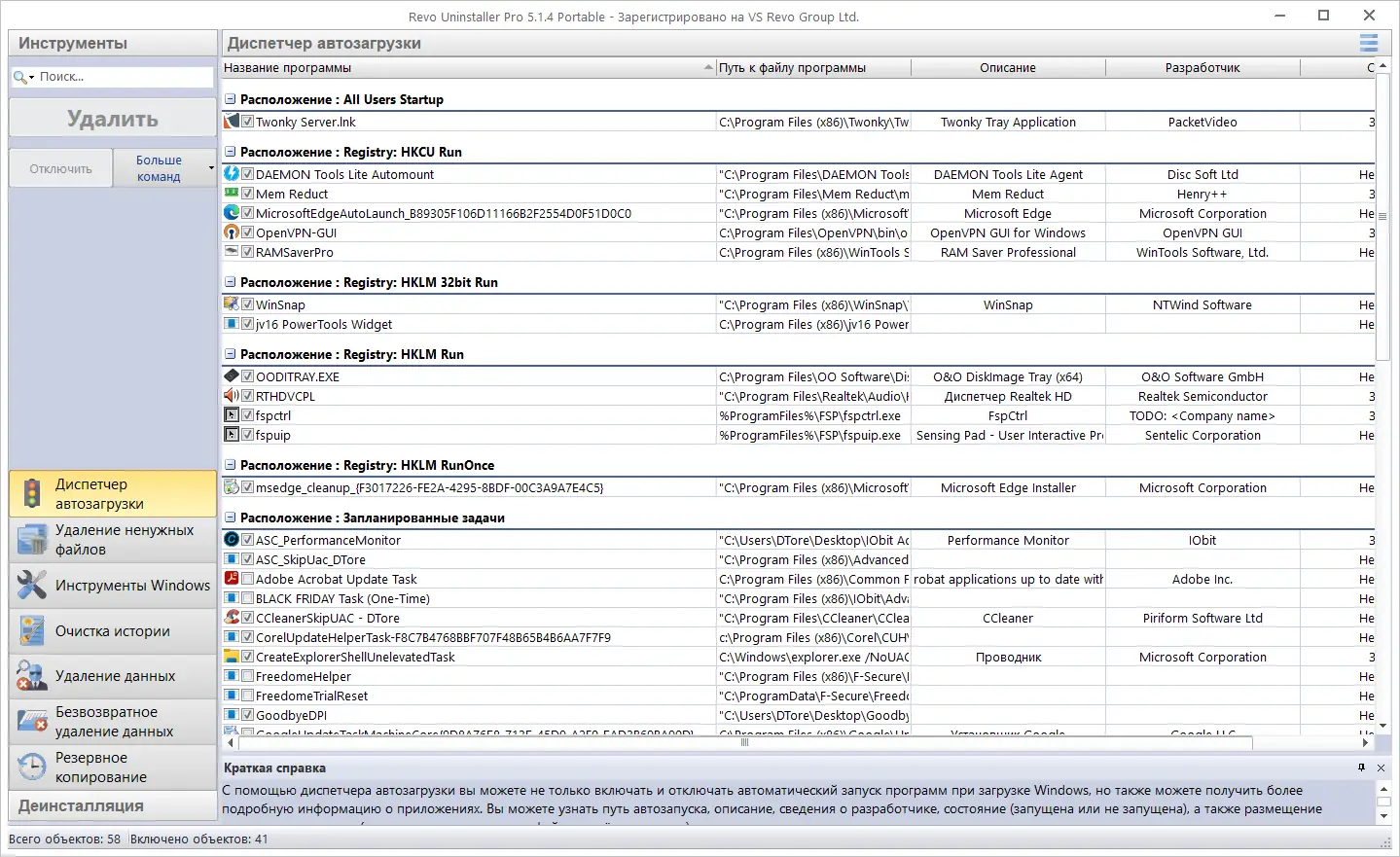1400x857 pixels.
Task: Sort by Разработчик column header
Action: 1203,68
